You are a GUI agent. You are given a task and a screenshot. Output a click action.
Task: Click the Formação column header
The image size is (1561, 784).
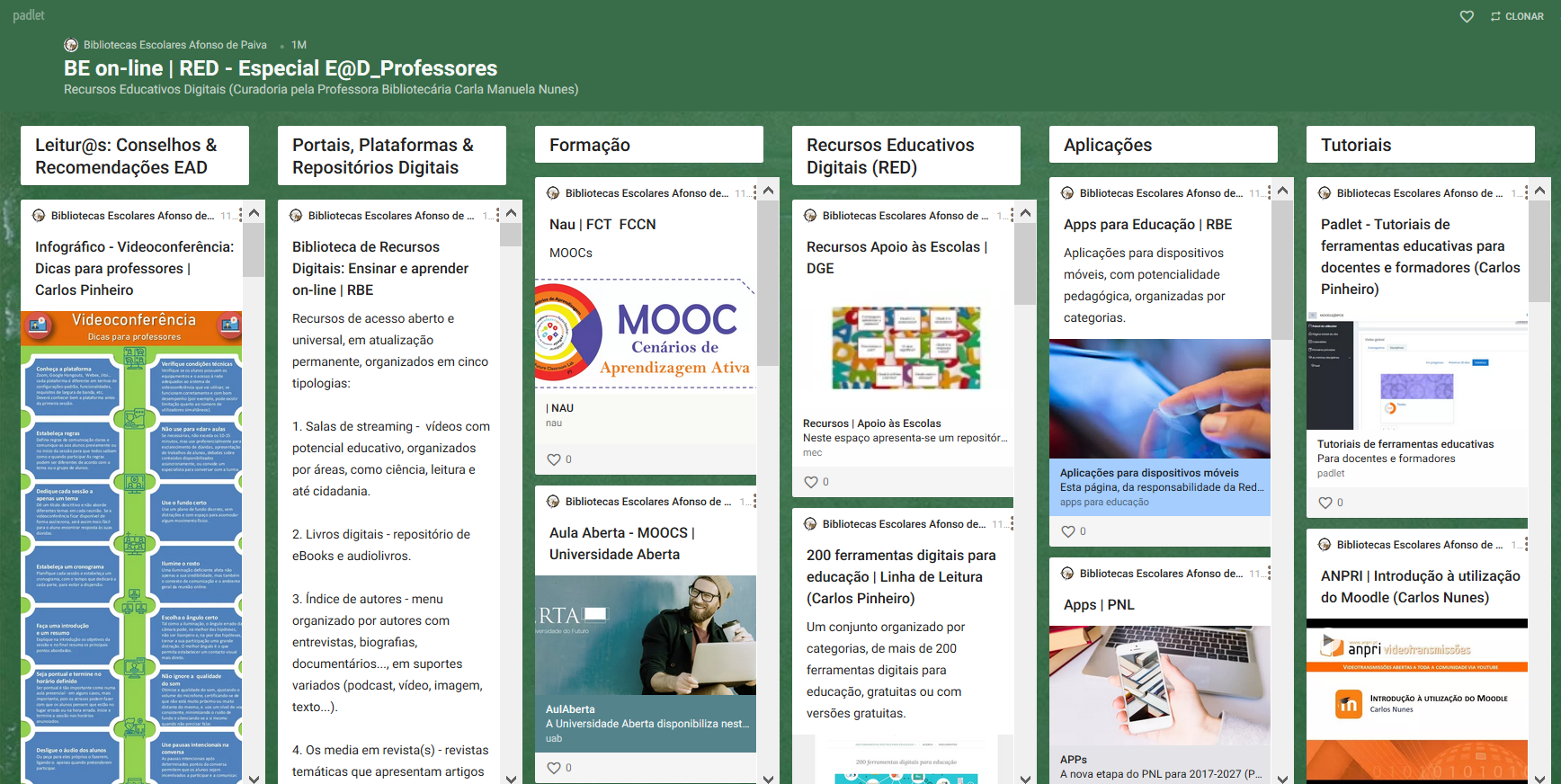(649, 145)
